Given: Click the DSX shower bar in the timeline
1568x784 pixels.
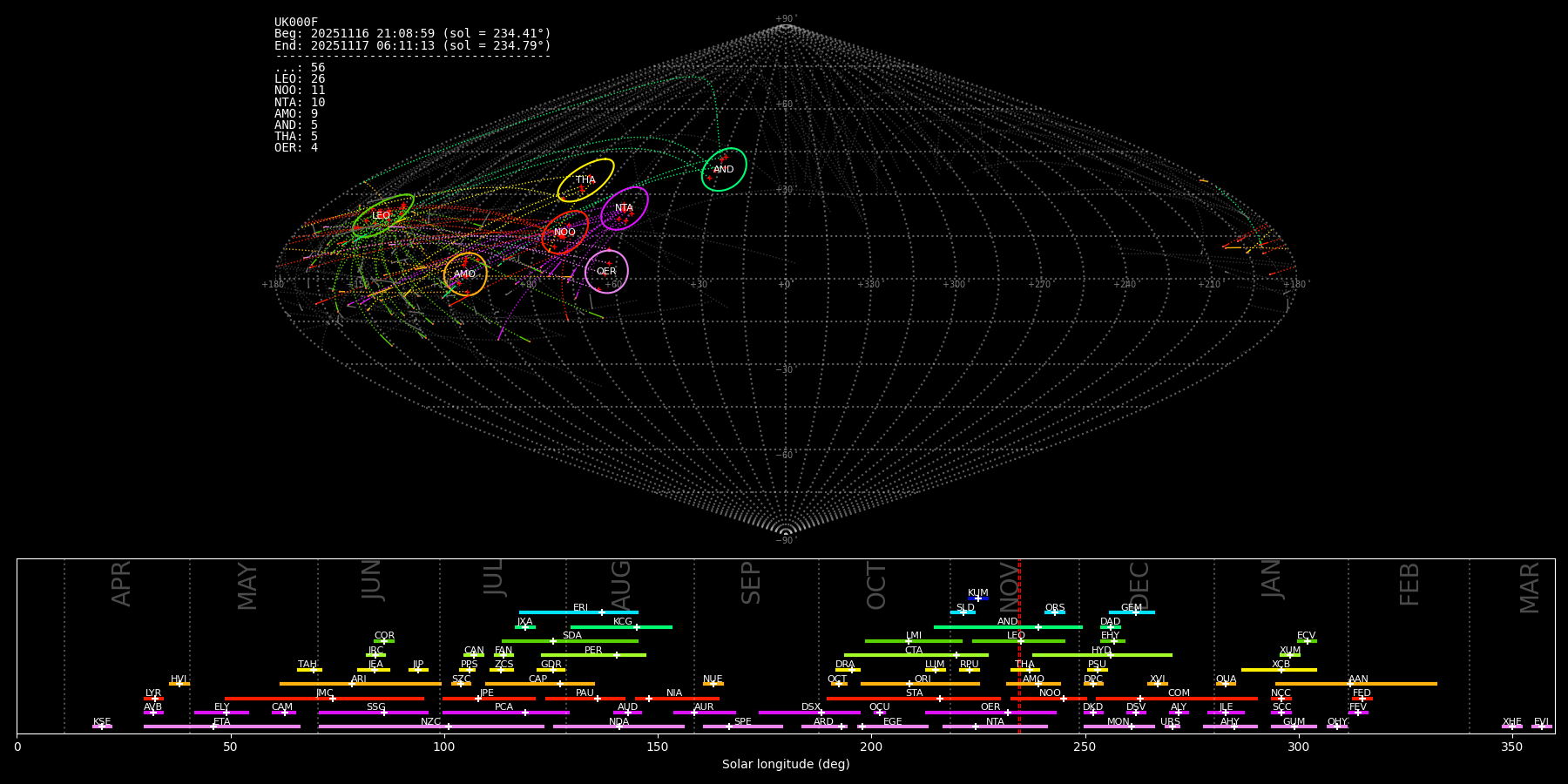Looking at the screenshot, I should tap(809, 713).
